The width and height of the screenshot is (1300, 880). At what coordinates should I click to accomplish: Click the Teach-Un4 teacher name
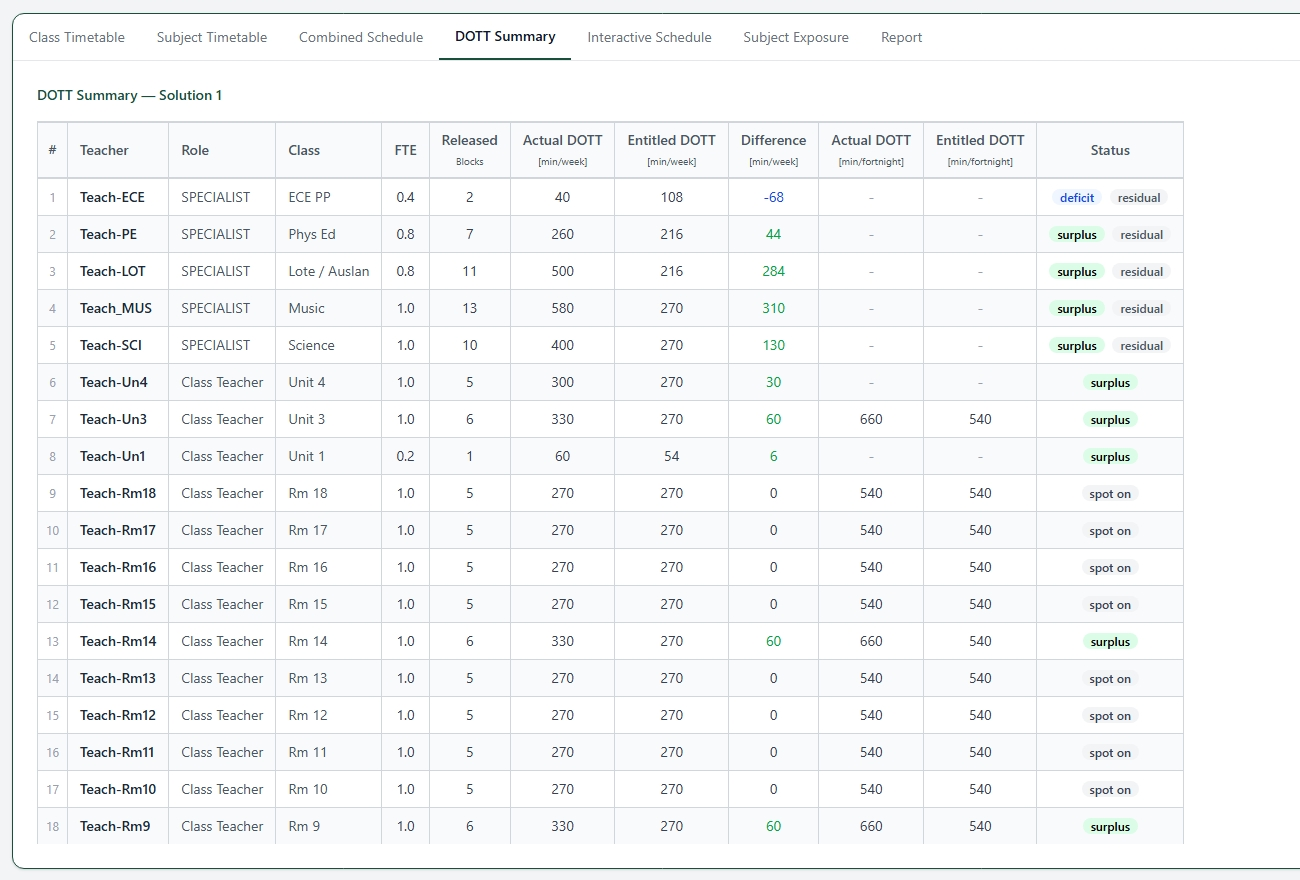[113, 382]
